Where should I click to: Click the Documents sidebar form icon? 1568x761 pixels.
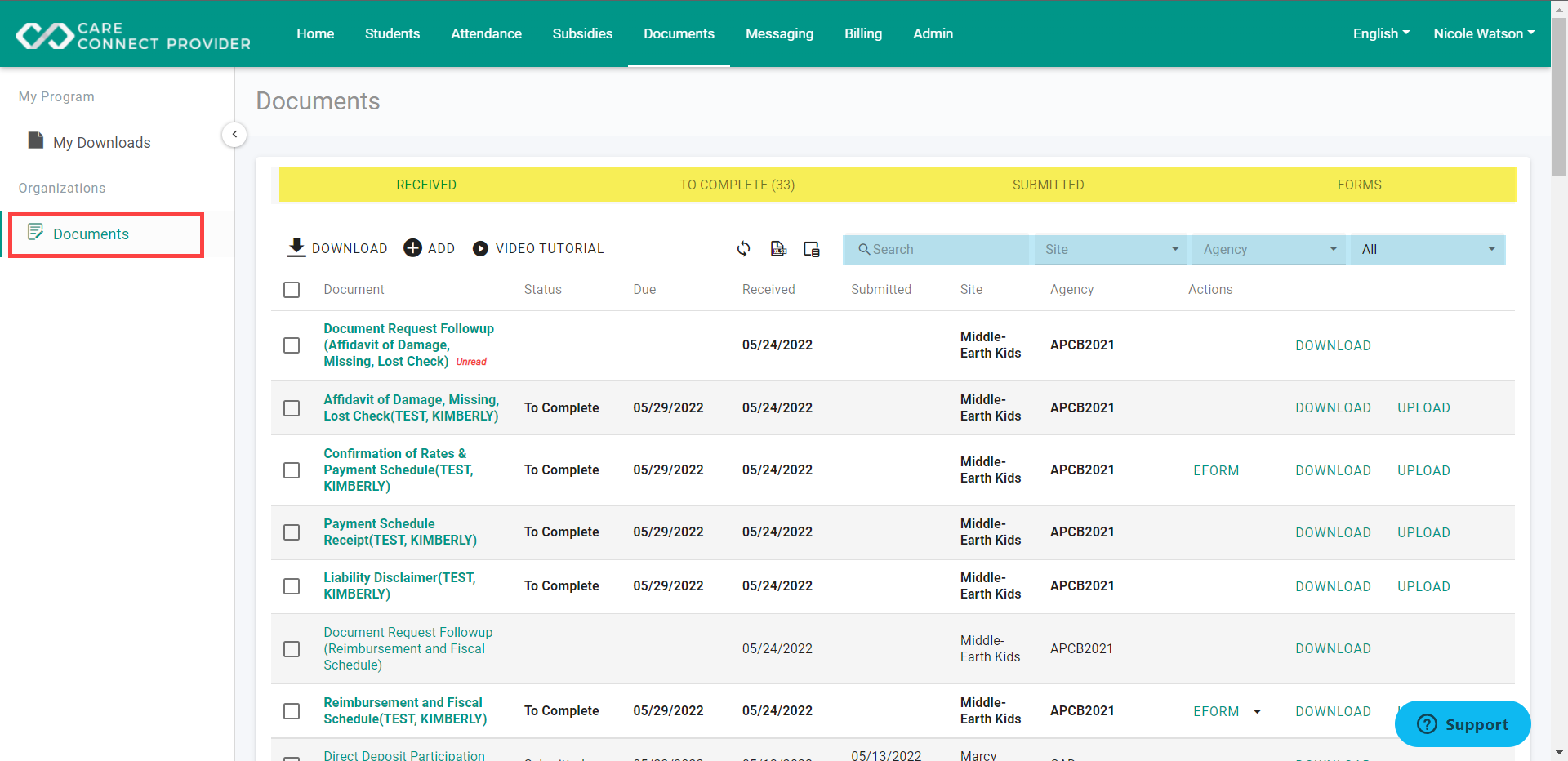(x=35, y=232)
